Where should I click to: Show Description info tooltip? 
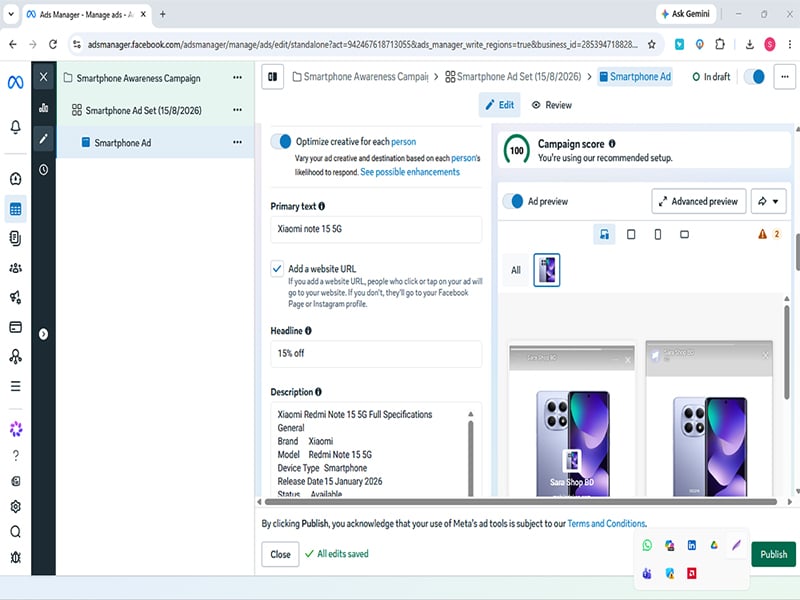(318, 392)
